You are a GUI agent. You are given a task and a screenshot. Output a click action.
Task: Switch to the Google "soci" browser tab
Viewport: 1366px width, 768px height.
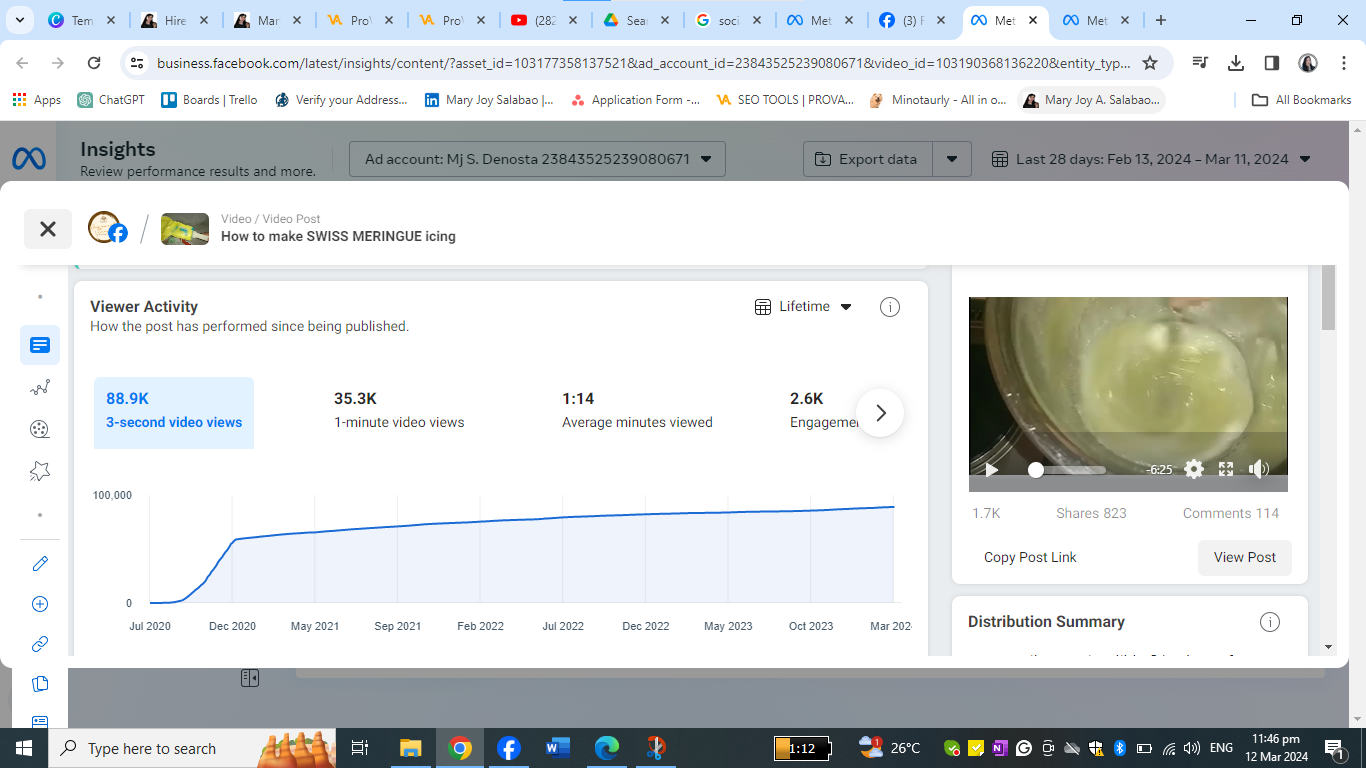click(729, 20)
